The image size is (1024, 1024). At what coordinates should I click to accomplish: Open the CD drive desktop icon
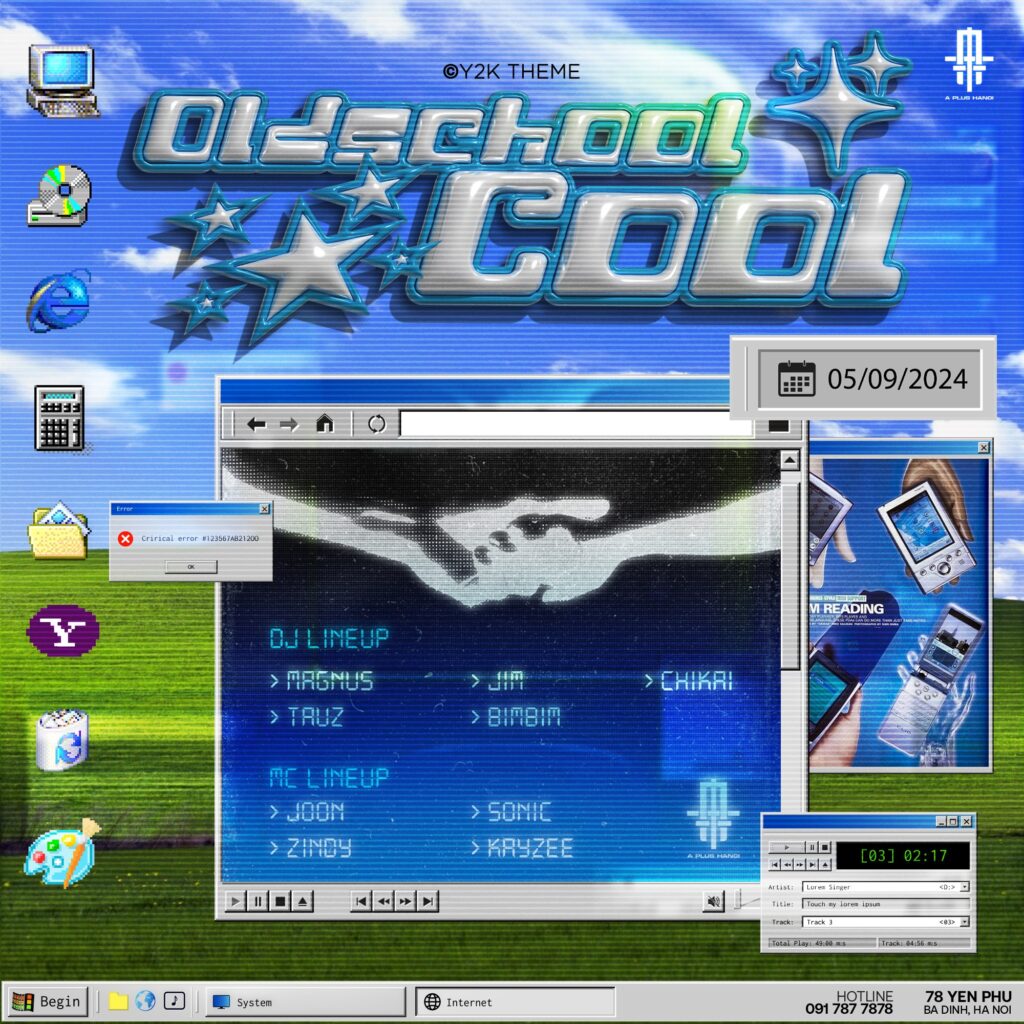click(59, 195)
